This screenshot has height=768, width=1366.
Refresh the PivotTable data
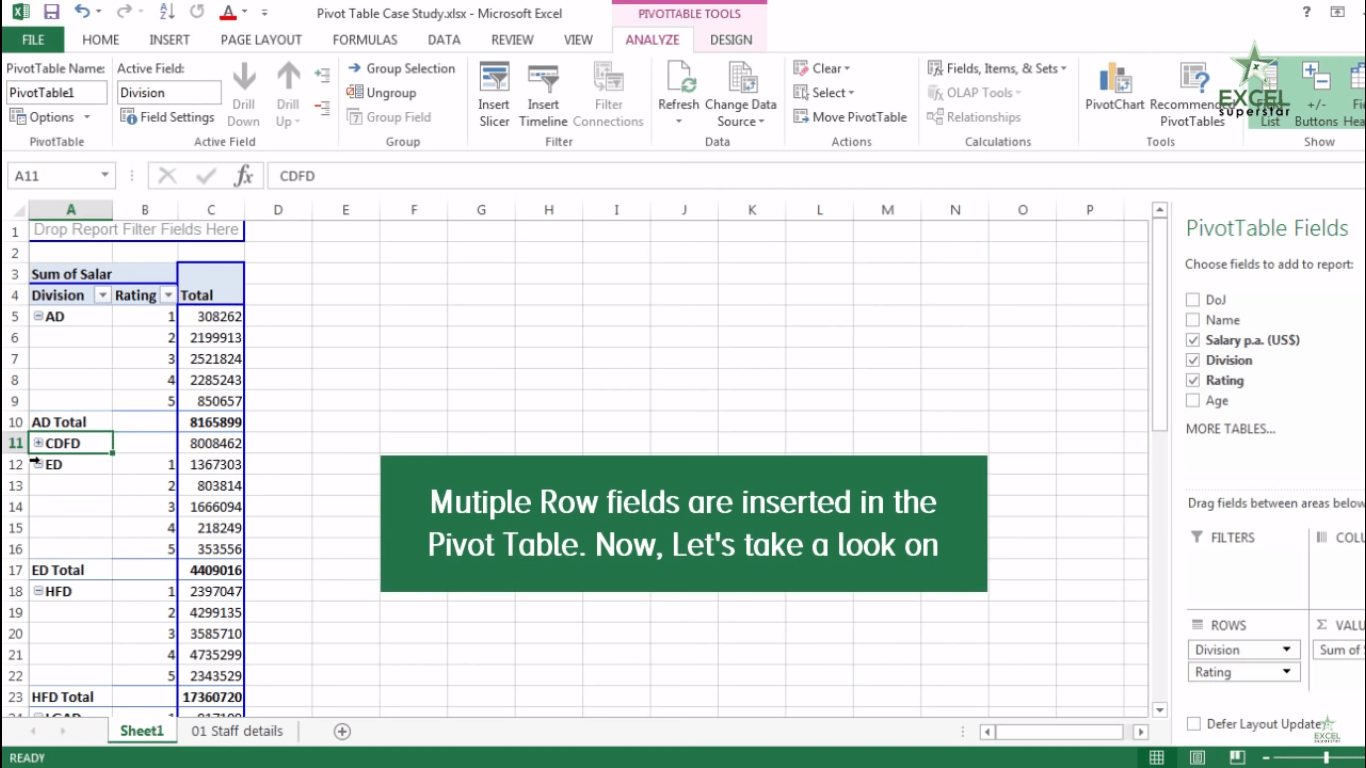[x=678, y=92]
